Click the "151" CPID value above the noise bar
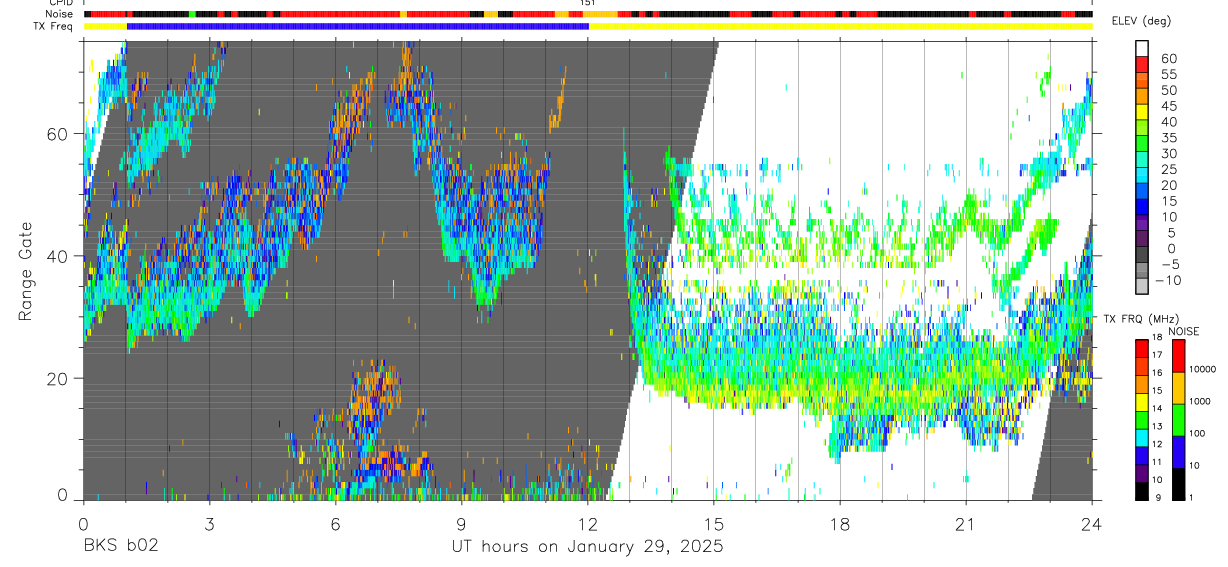 click(588, 3)
